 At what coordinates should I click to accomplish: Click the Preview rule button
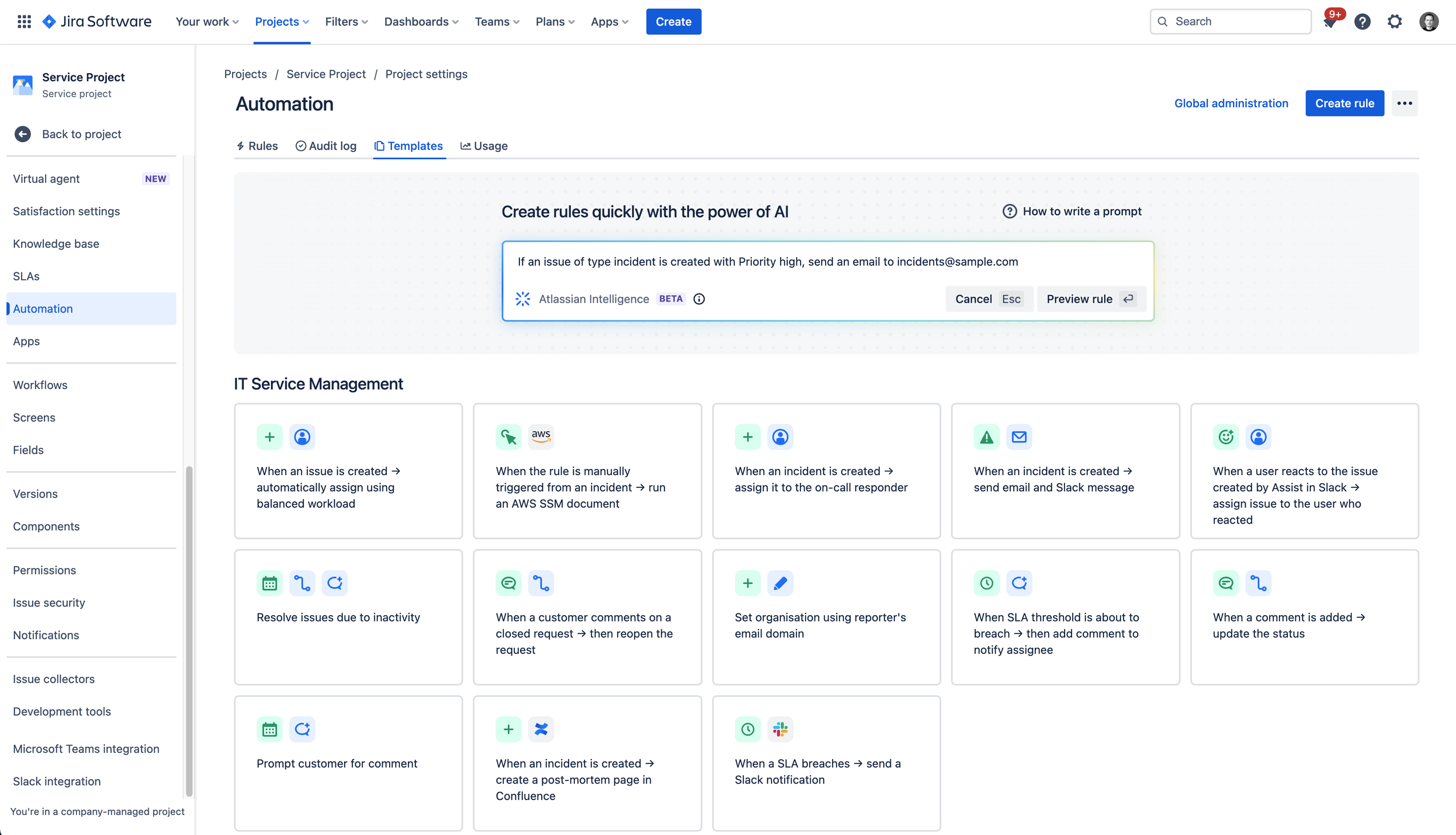click(1091, 299)
